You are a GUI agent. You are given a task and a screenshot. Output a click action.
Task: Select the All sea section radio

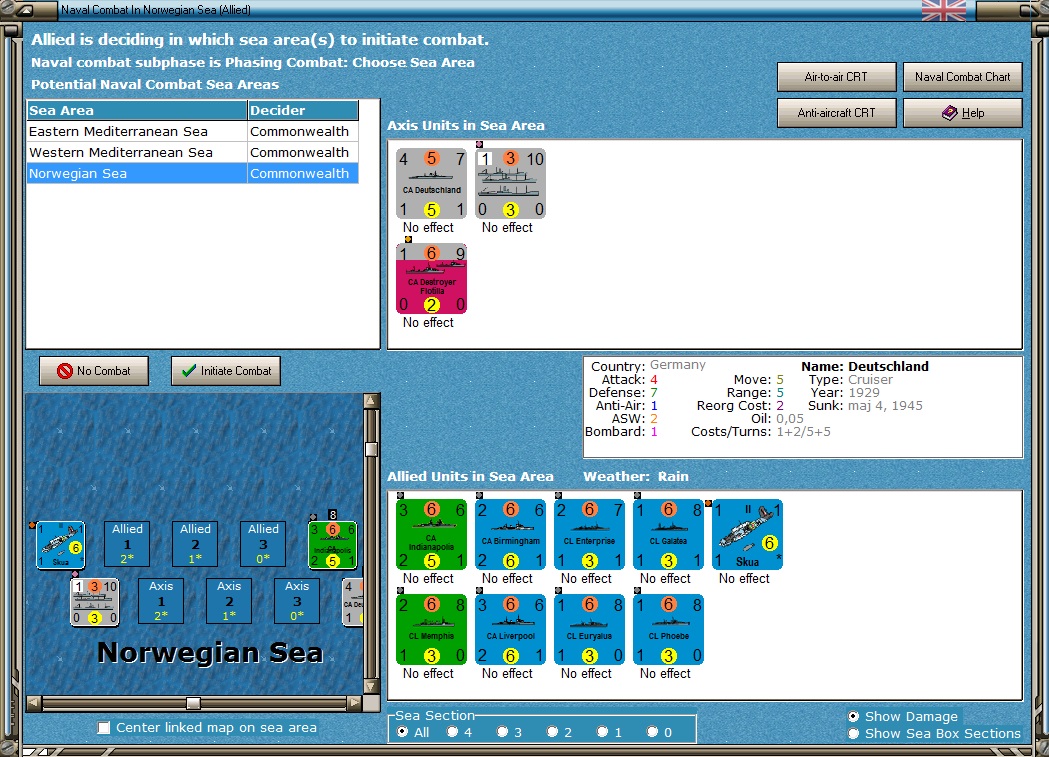(403, 732)
